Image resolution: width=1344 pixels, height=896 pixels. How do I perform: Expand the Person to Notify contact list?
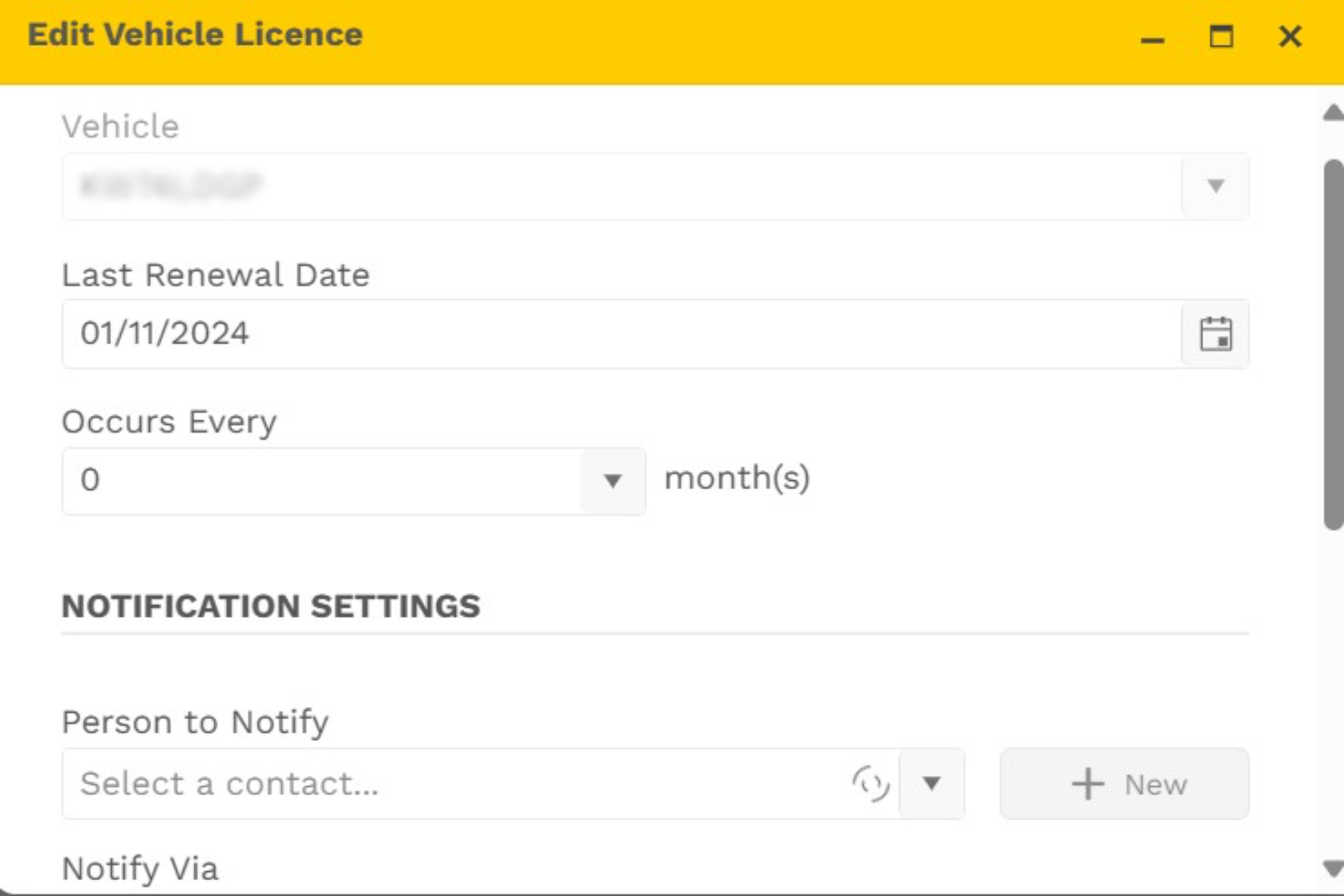[931, 783]
